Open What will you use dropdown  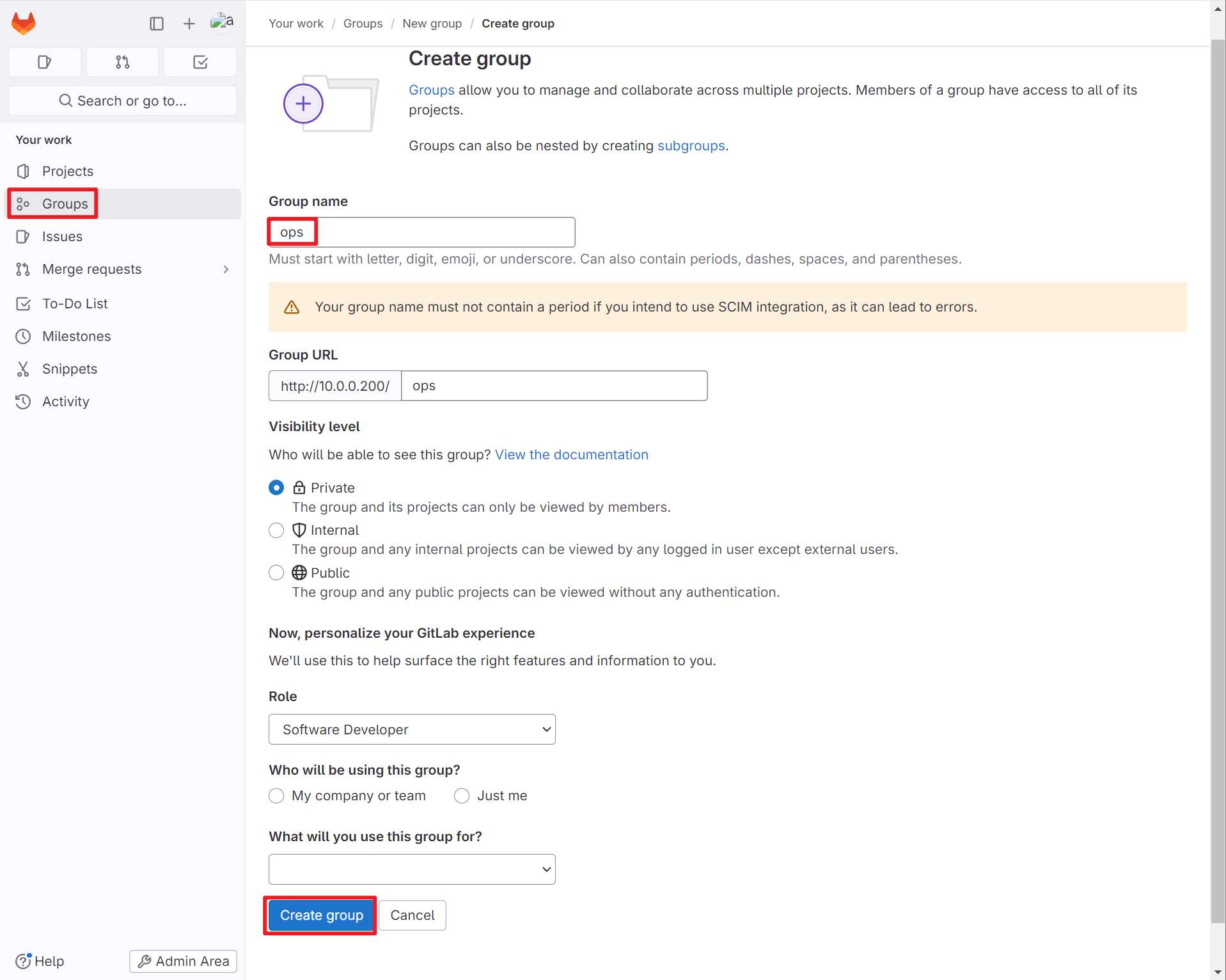pos(412,869)
